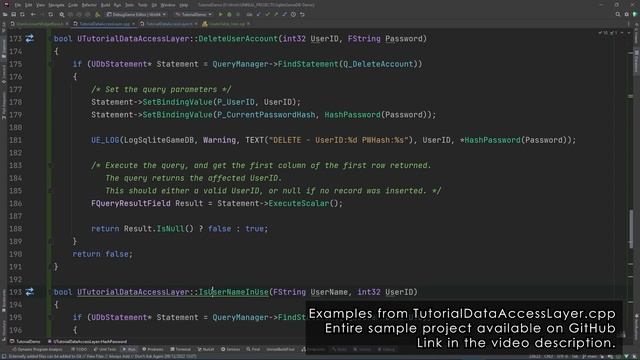Viewport: 640px width, 360px height.
Task: Click the fold marker at line 189
Action: [x=50, y=241]
